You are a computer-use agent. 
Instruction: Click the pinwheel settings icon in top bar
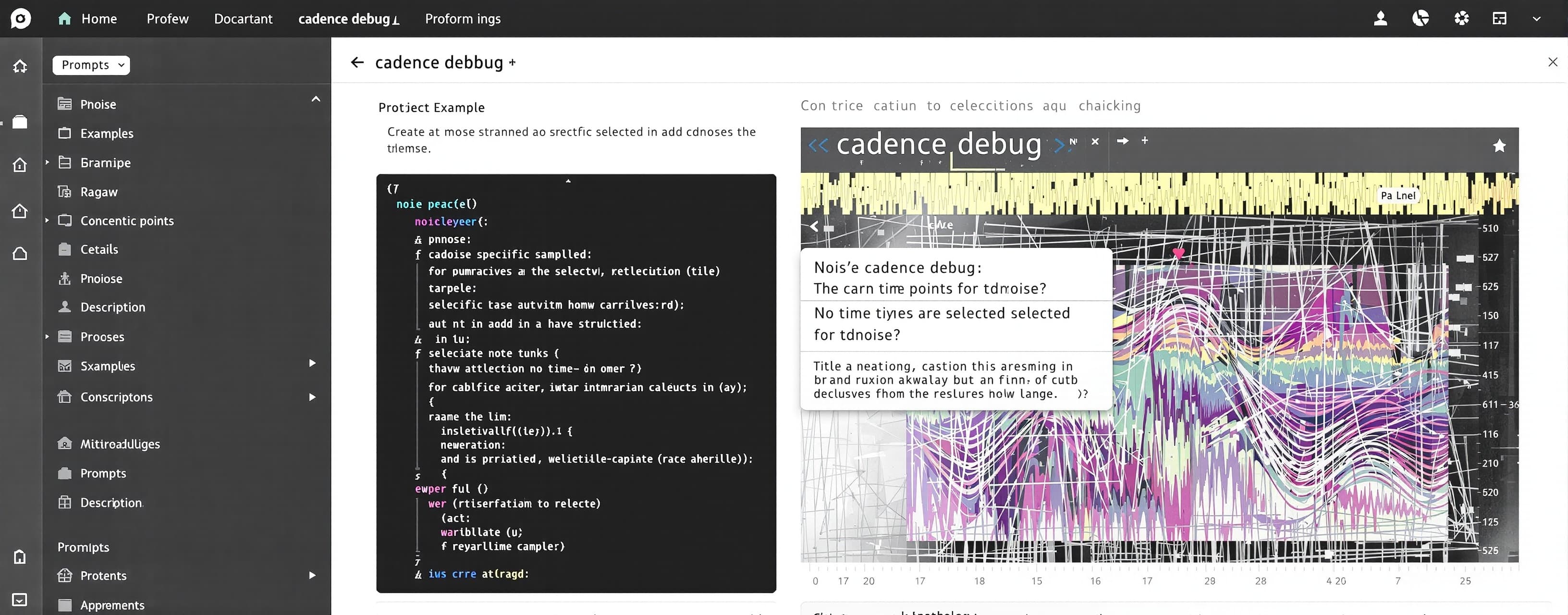tap(1461, 18)
